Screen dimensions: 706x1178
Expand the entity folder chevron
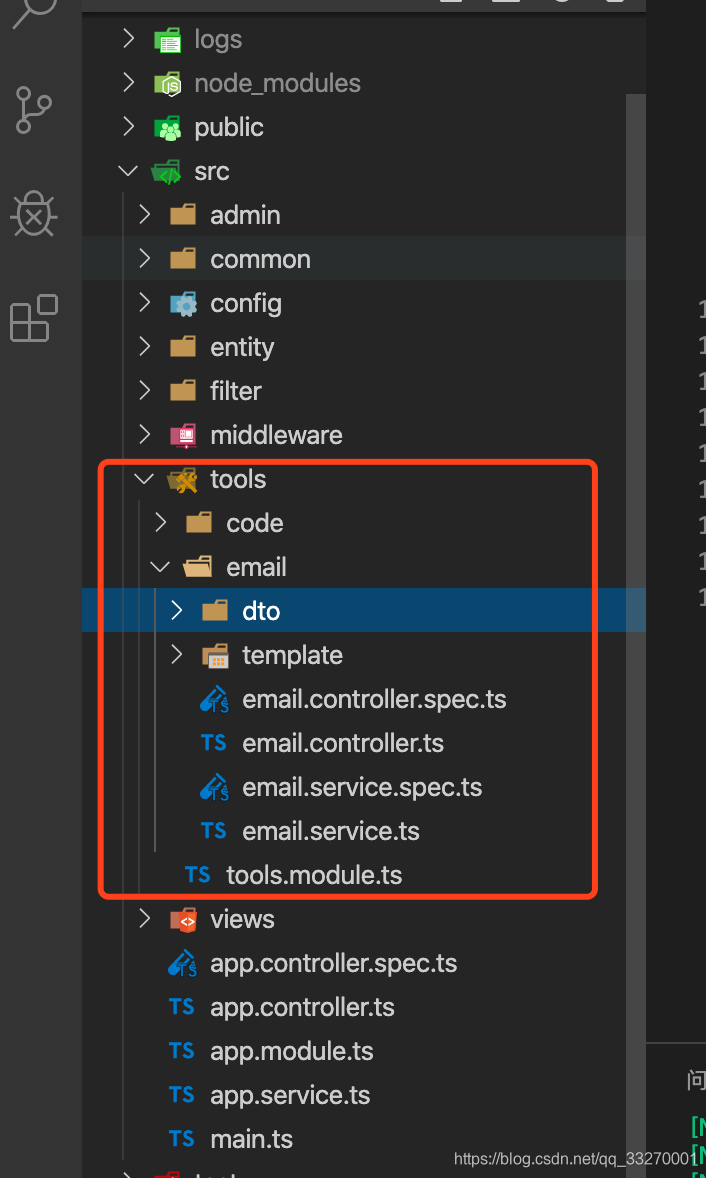pos(144,347)
